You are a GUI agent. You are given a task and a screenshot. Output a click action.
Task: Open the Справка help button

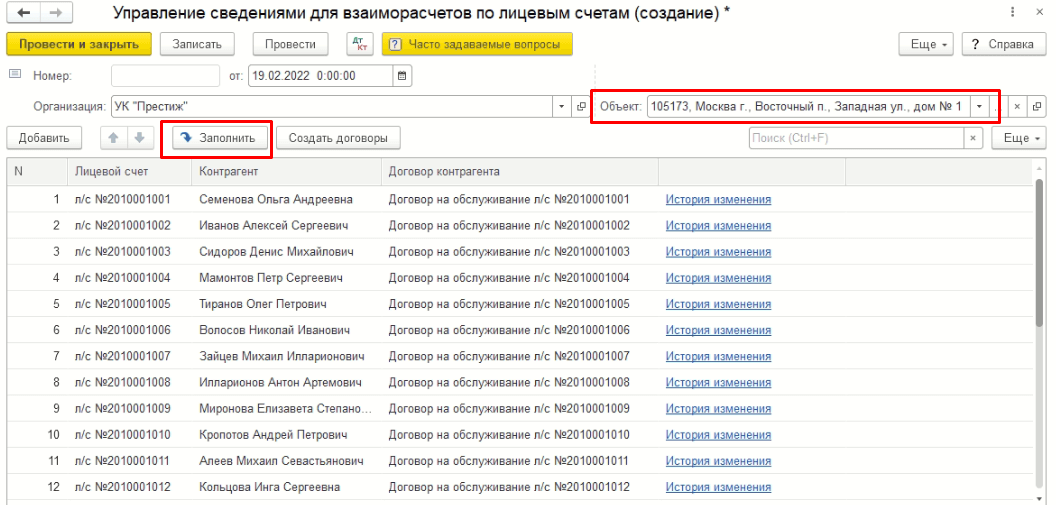pyautogui.click(x=1003, y=44)
